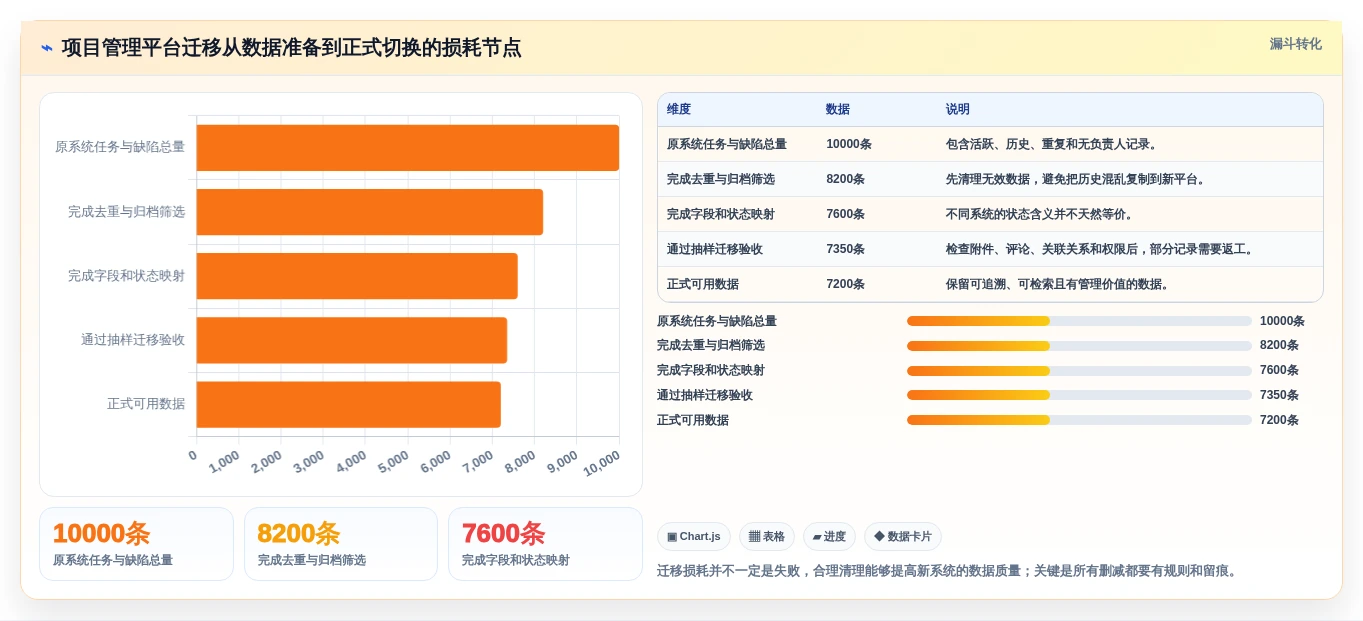This screenshot has width=1363, height=621.
Task: Click progress bar for 通过抽样迁移验收
Action: pyautogui.click(x=1079, y=395)
